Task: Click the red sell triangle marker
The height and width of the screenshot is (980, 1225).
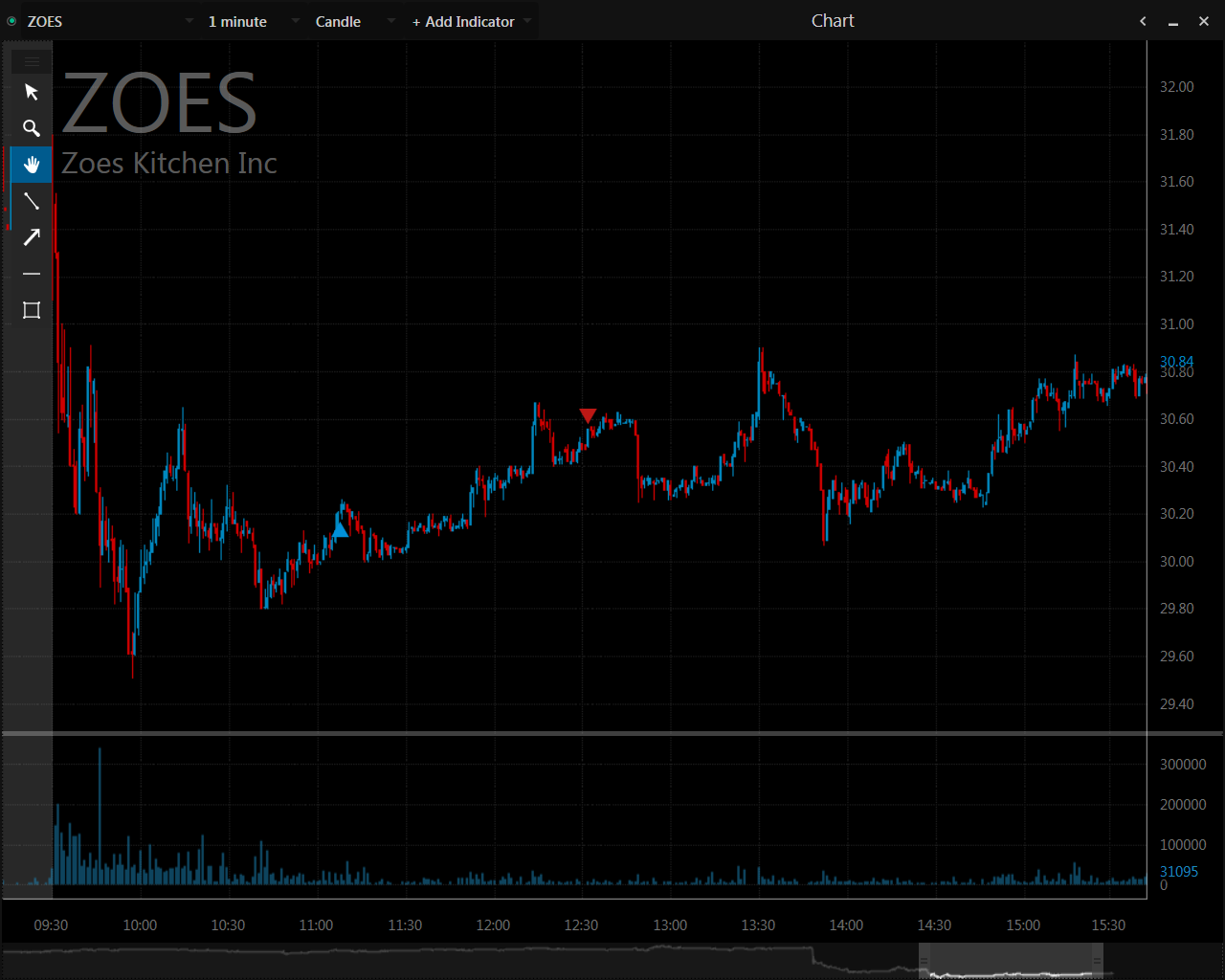Action: pos(588,415)
